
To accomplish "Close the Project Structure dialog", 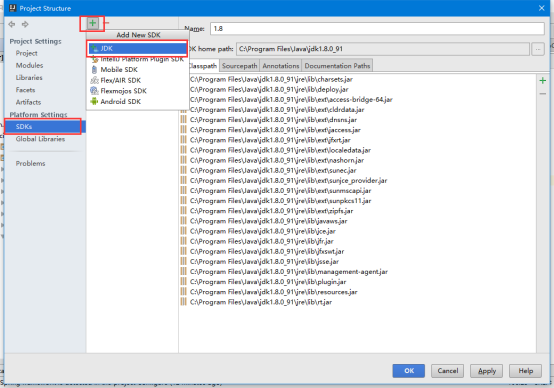I will point(541,8).
